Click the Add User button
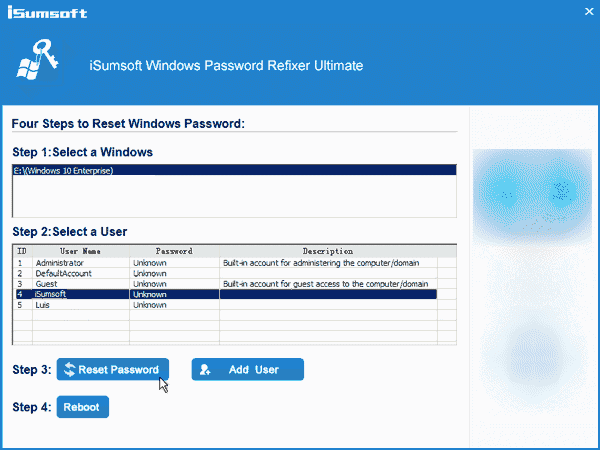 248,369
